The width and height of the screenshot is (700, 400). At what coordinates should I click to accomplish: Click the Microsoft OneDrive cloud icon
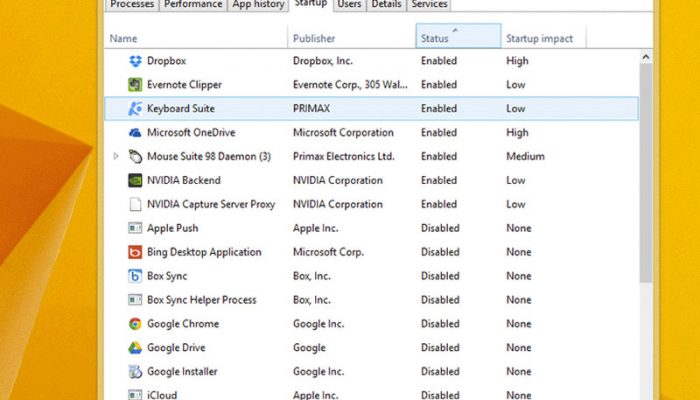(135, 133)
